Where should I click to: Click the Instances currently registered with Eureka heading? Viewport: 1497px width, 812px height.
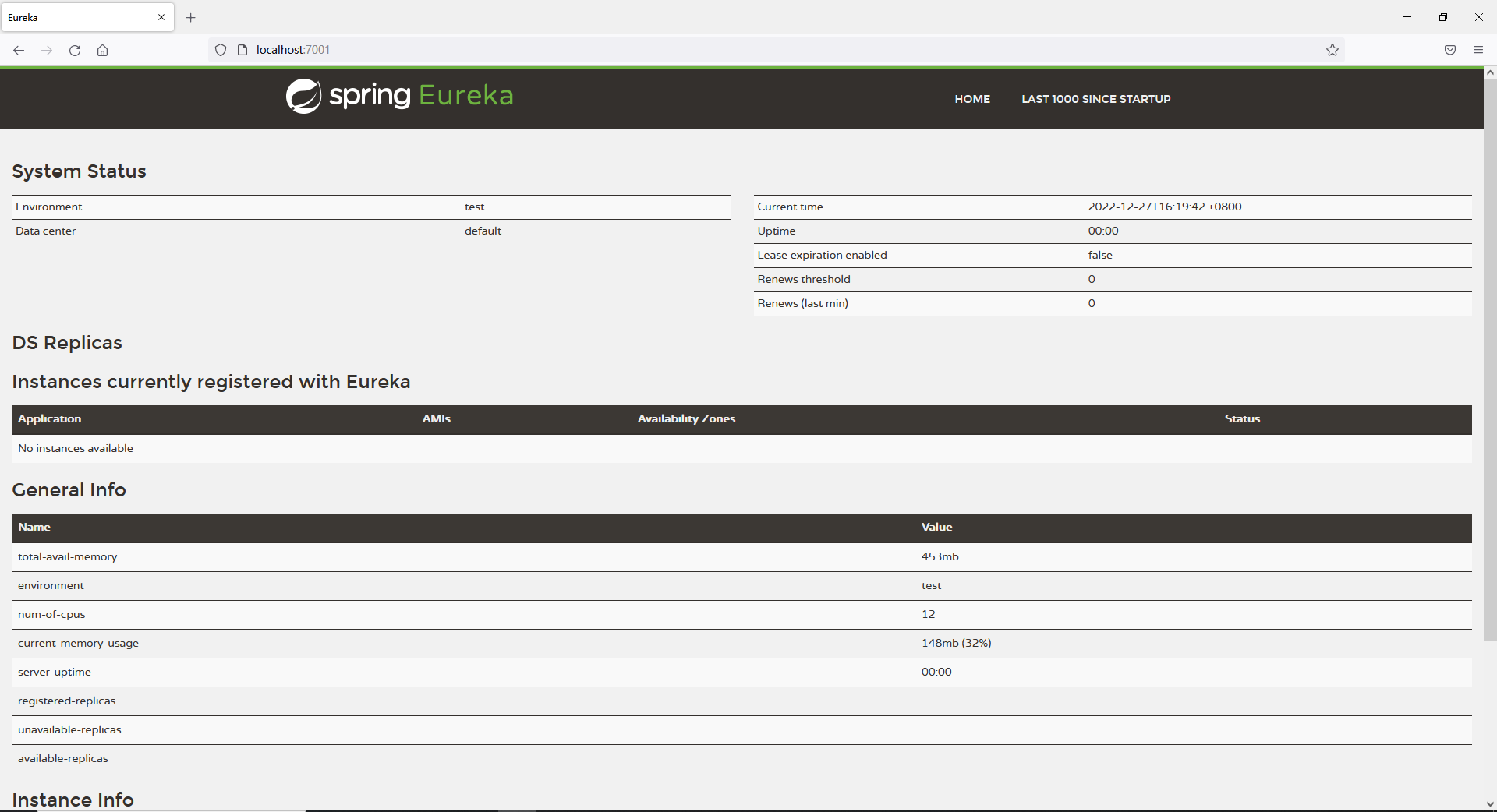[211, 382]
